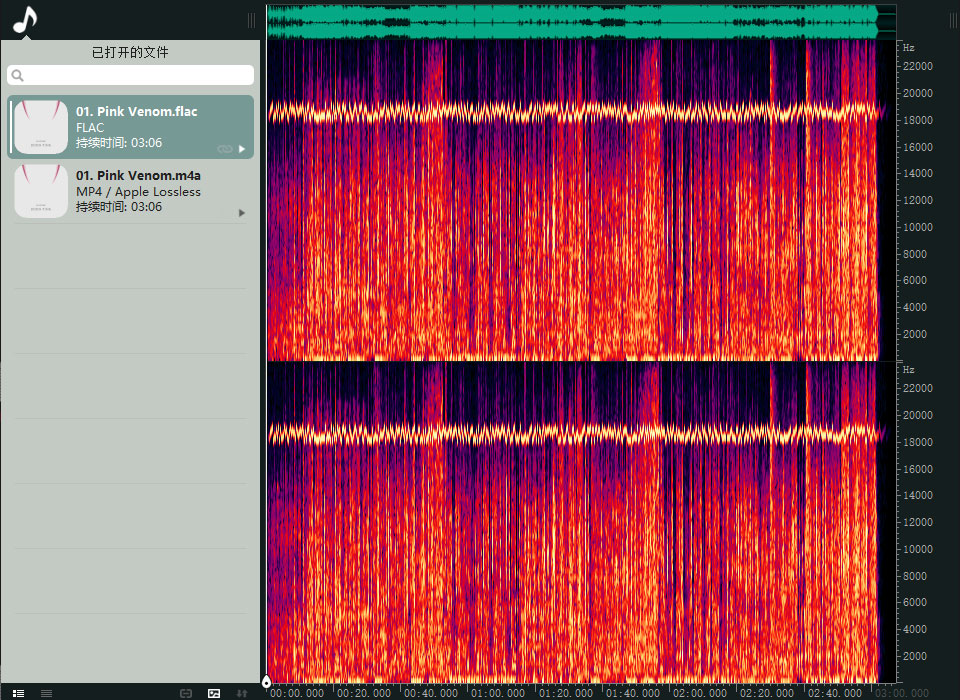This screenshot has width=960, height=700.
Task: Click the Pink Venom.m4a album cover thumbnail
Action: tap(41, 191)
